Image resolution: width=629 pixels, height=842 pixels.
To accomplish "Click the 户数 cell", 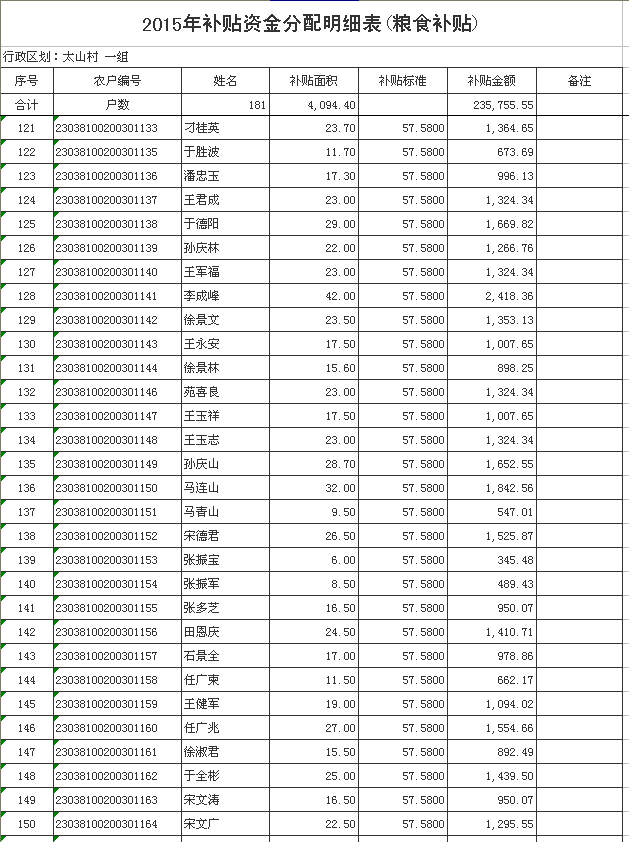I will [118, 105].
